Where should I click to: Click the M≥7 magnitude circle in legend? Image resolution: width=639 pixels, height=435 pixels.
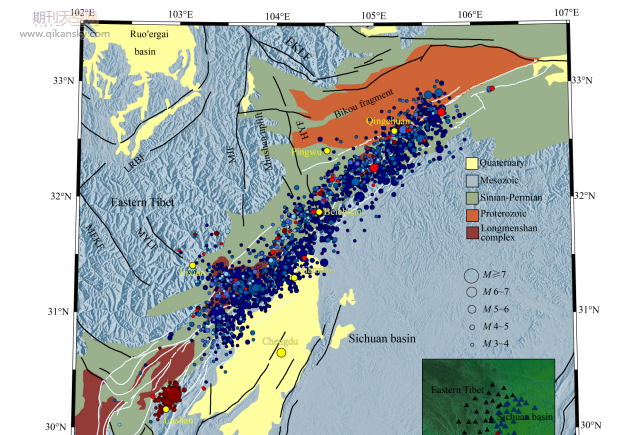click(471, 273)
